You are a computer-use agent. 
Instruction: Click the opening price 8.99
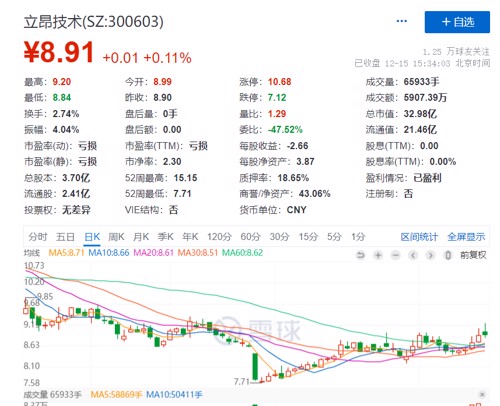click(163, 82)
